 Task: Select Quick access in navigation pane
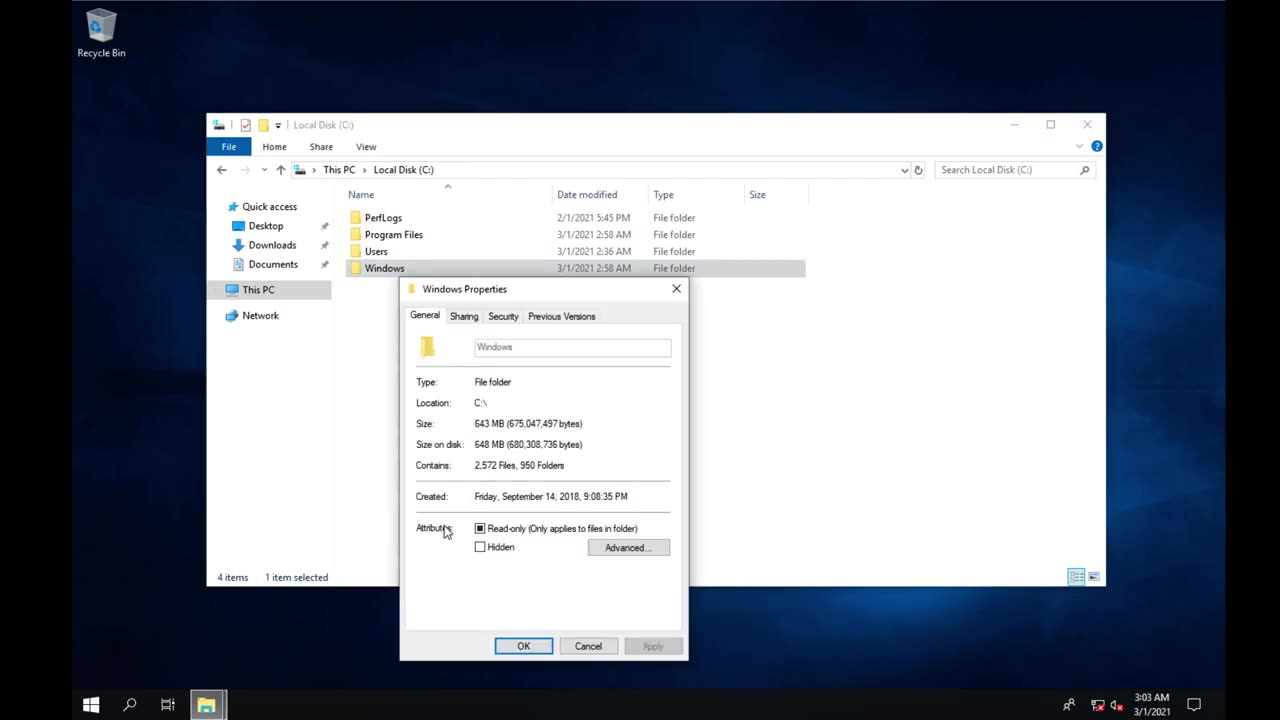coord(269,207)
